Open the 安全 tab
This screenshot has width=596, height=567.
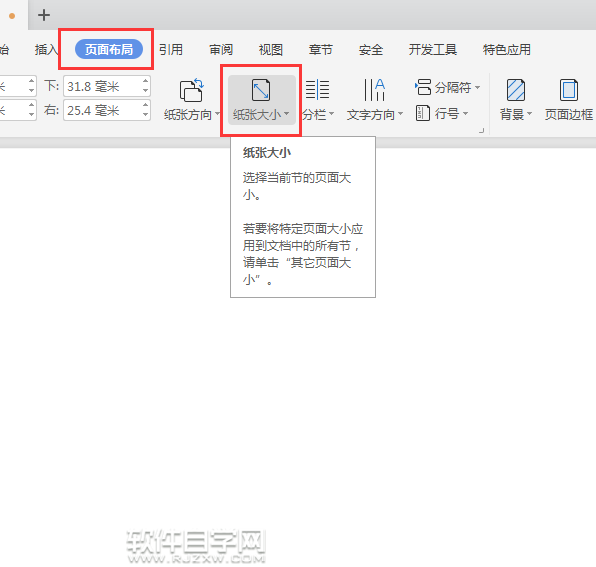click(x=371, y=49)
